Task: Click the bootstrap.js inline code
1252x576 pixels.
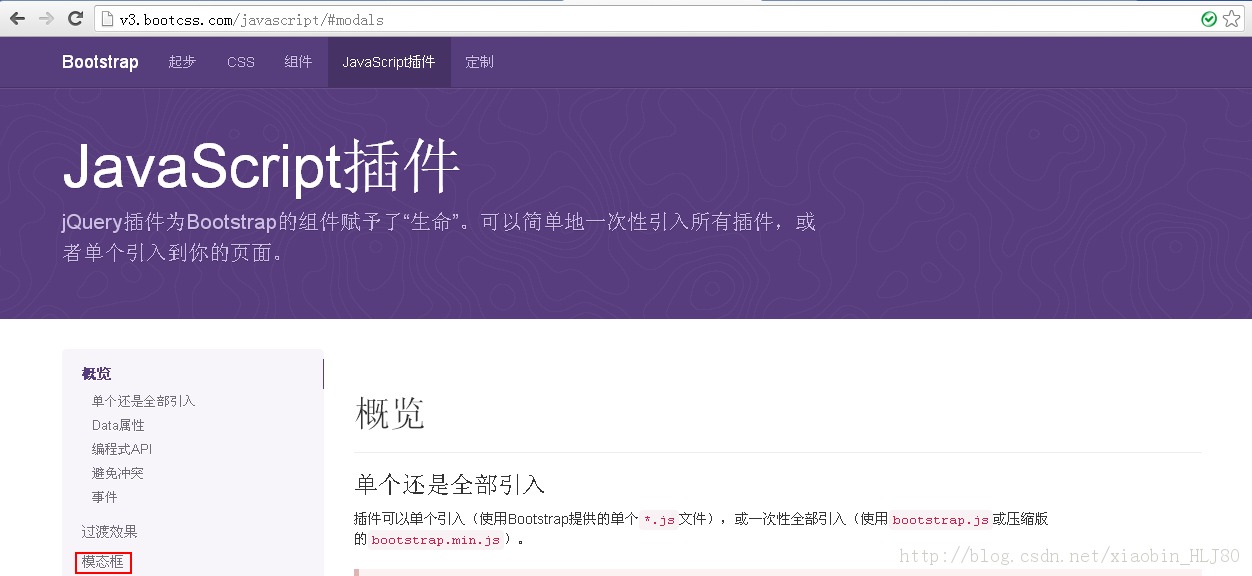Action: click(x=940, y=519)
